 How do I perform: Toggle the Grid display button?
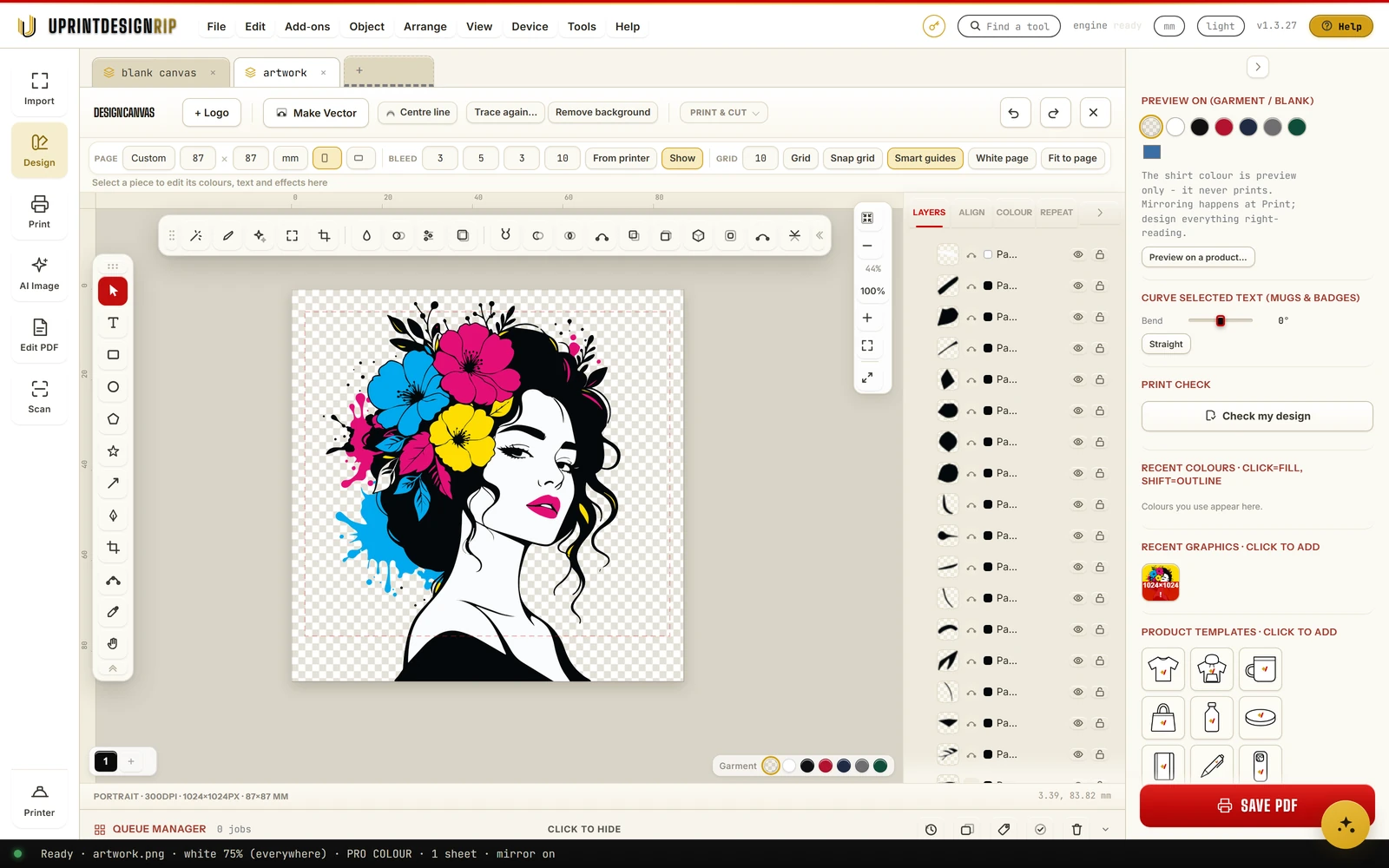click(x=800, y=158)
